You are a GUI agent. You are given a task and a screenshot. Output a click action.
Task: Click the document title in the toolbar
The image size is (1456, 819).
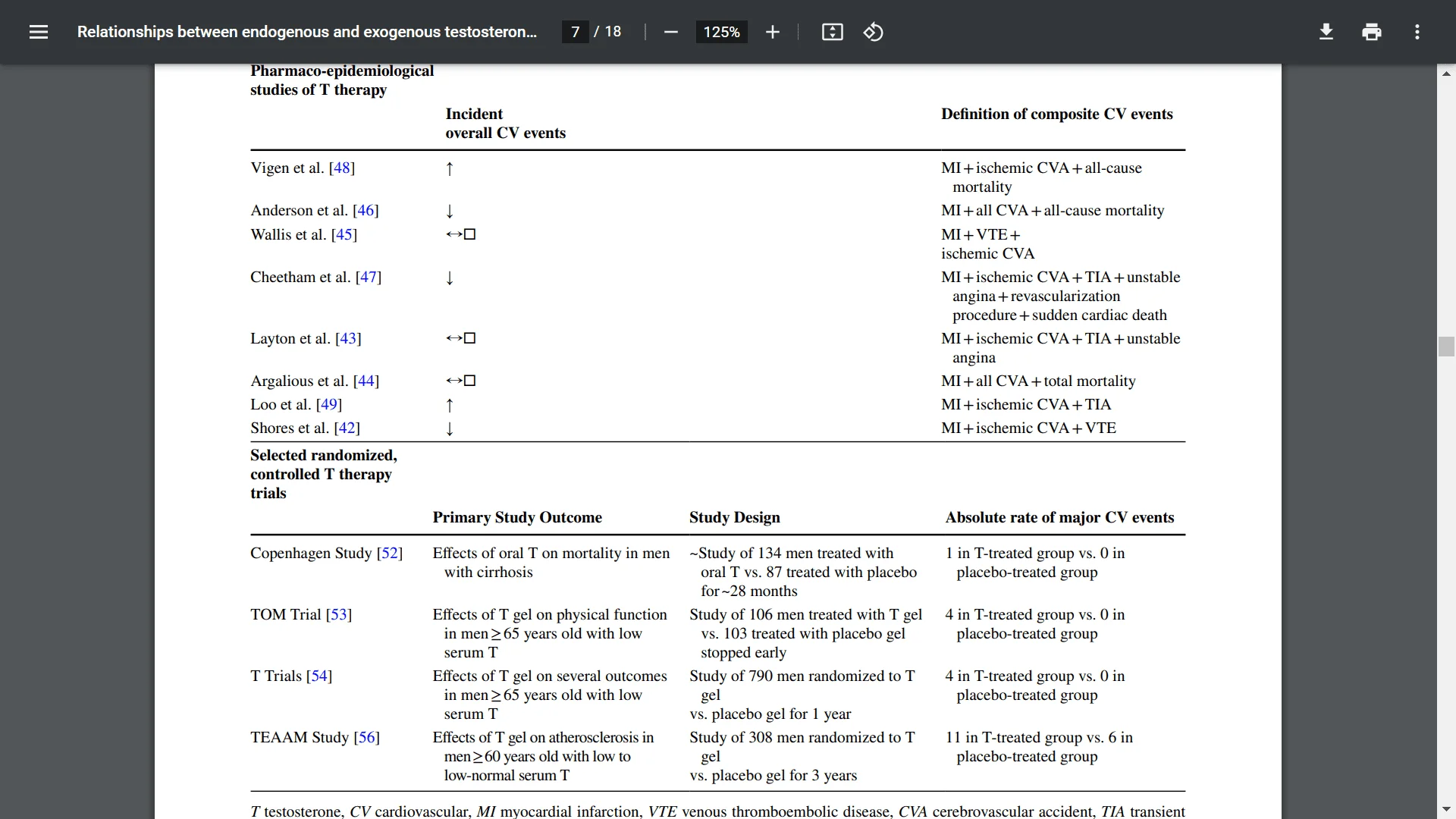pyautogui.click(x=307, y=32)
